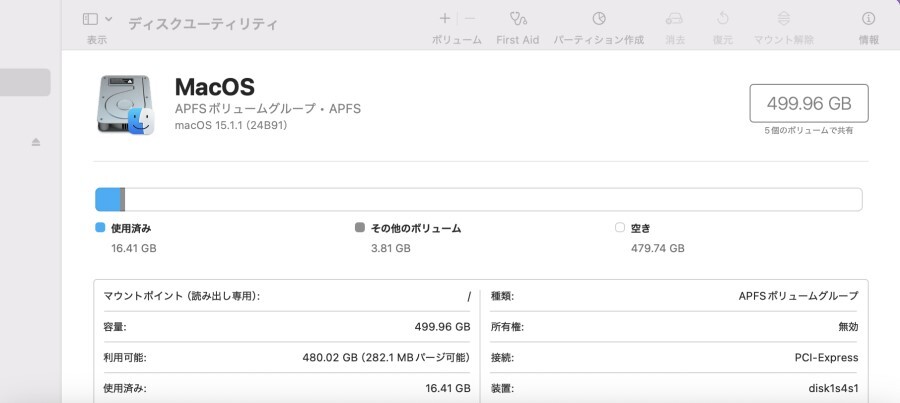This screenshot has width=900, height=403.
Task: Click the First Aid toolbar label
Action: coord(518,40)
